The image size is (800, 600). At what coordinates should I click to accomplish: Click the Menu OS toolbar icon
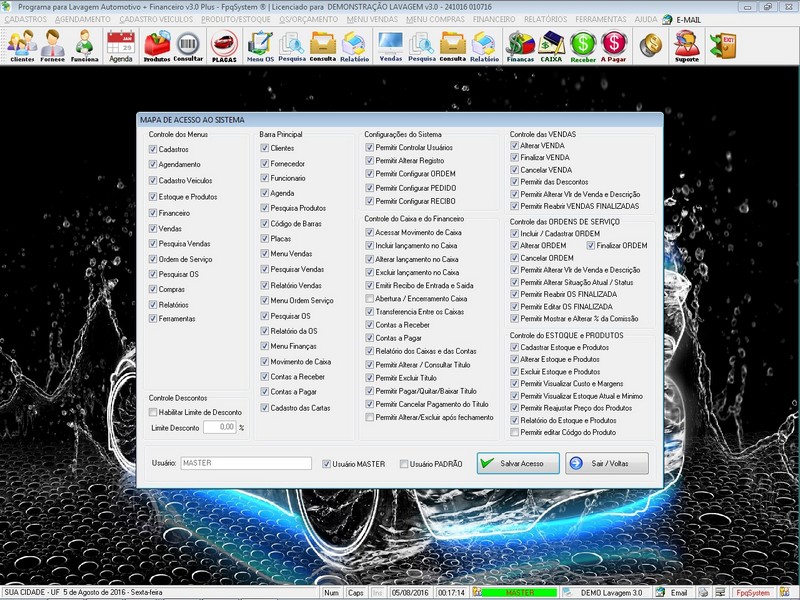click(x=260, y=45)
